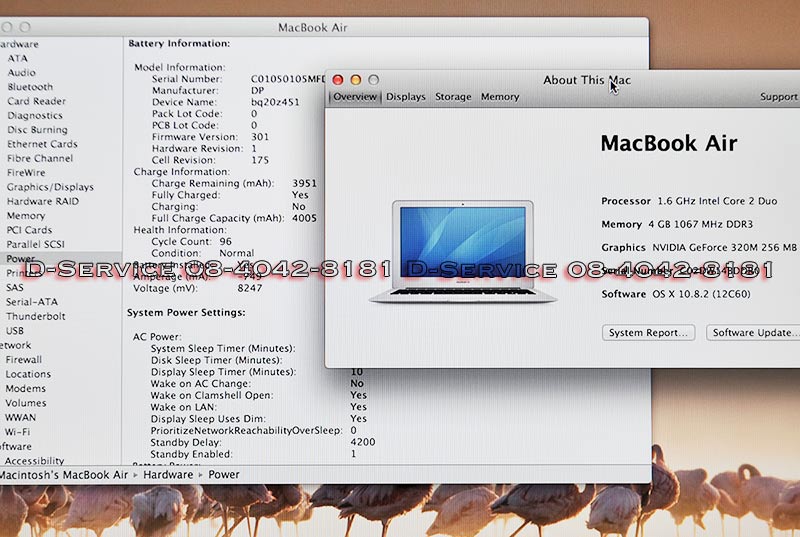Click the Cell Revision value 175
Viewport: 800px width, 537px height.
(x=260, y=160)
